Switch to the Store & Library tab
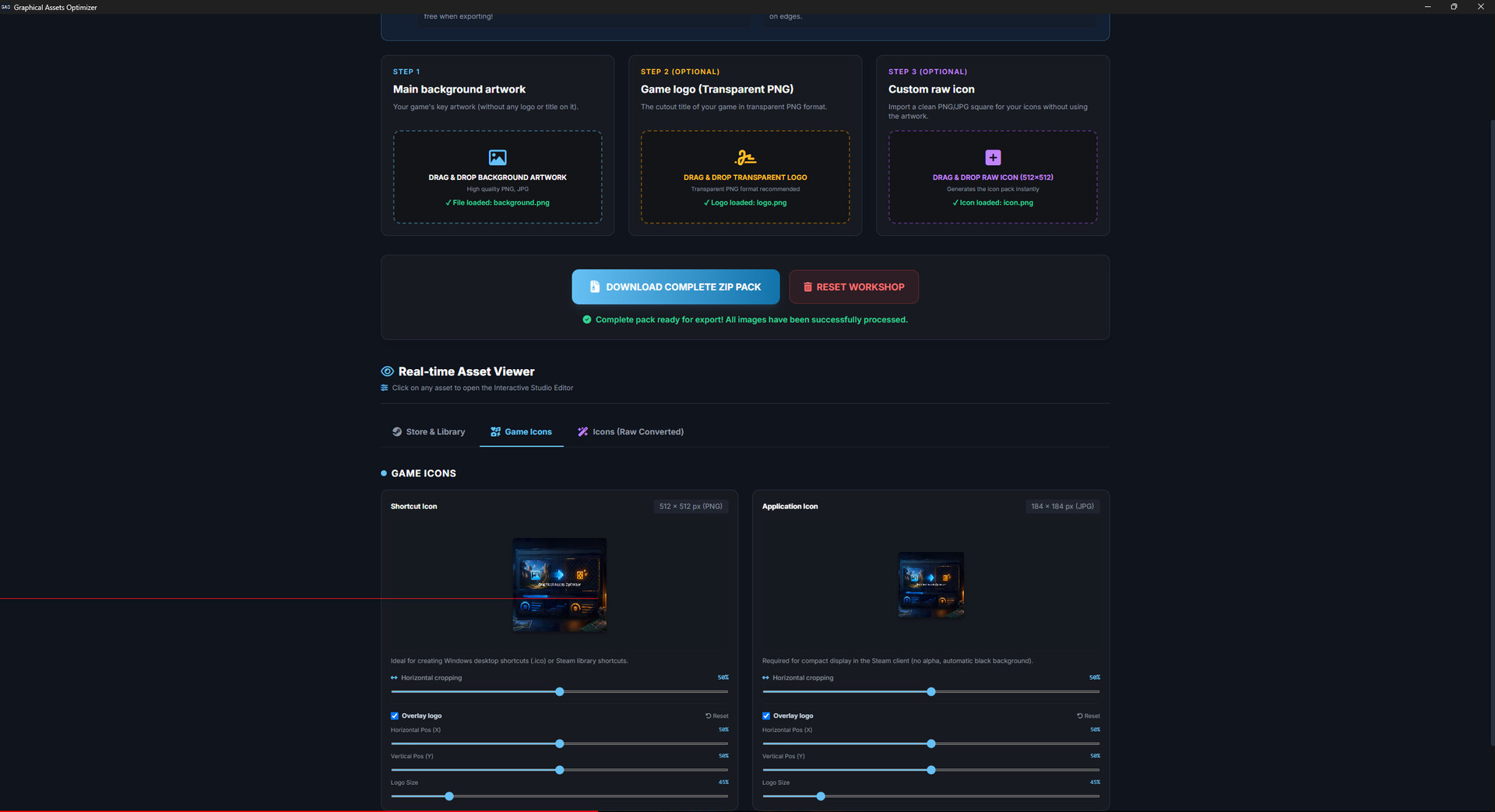The image size is (1495, 812). [x=428, y=432]
